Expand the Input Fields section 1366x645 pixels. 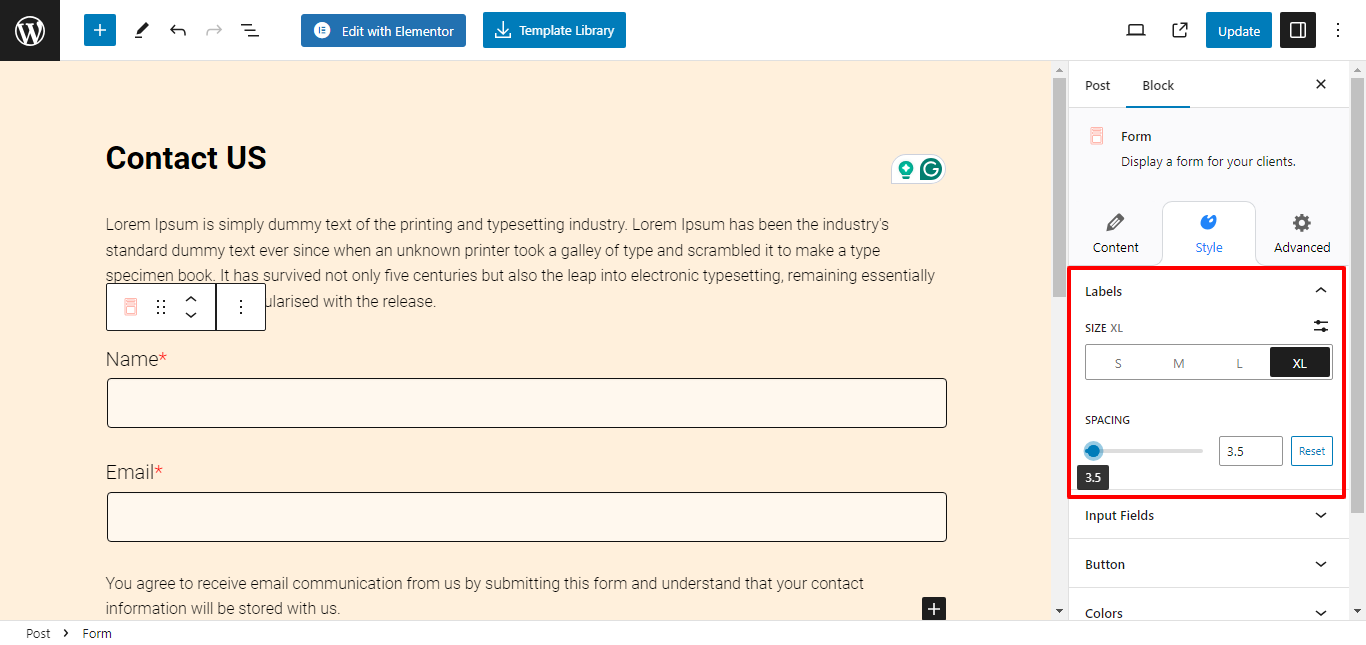click(x=1209, y=515)
